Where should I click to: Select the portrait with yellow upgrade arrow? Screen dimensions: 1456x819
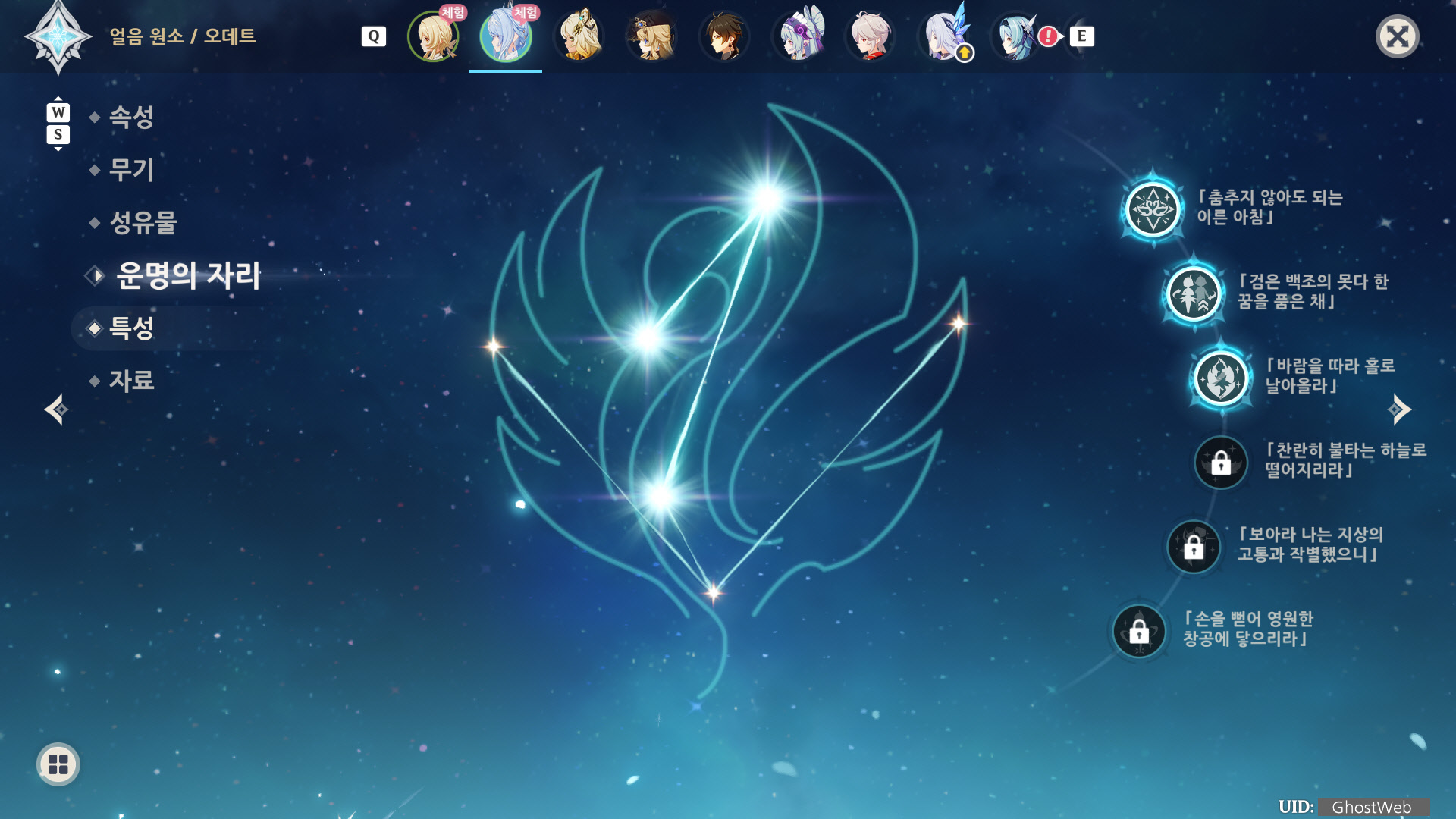pos(943,36)
